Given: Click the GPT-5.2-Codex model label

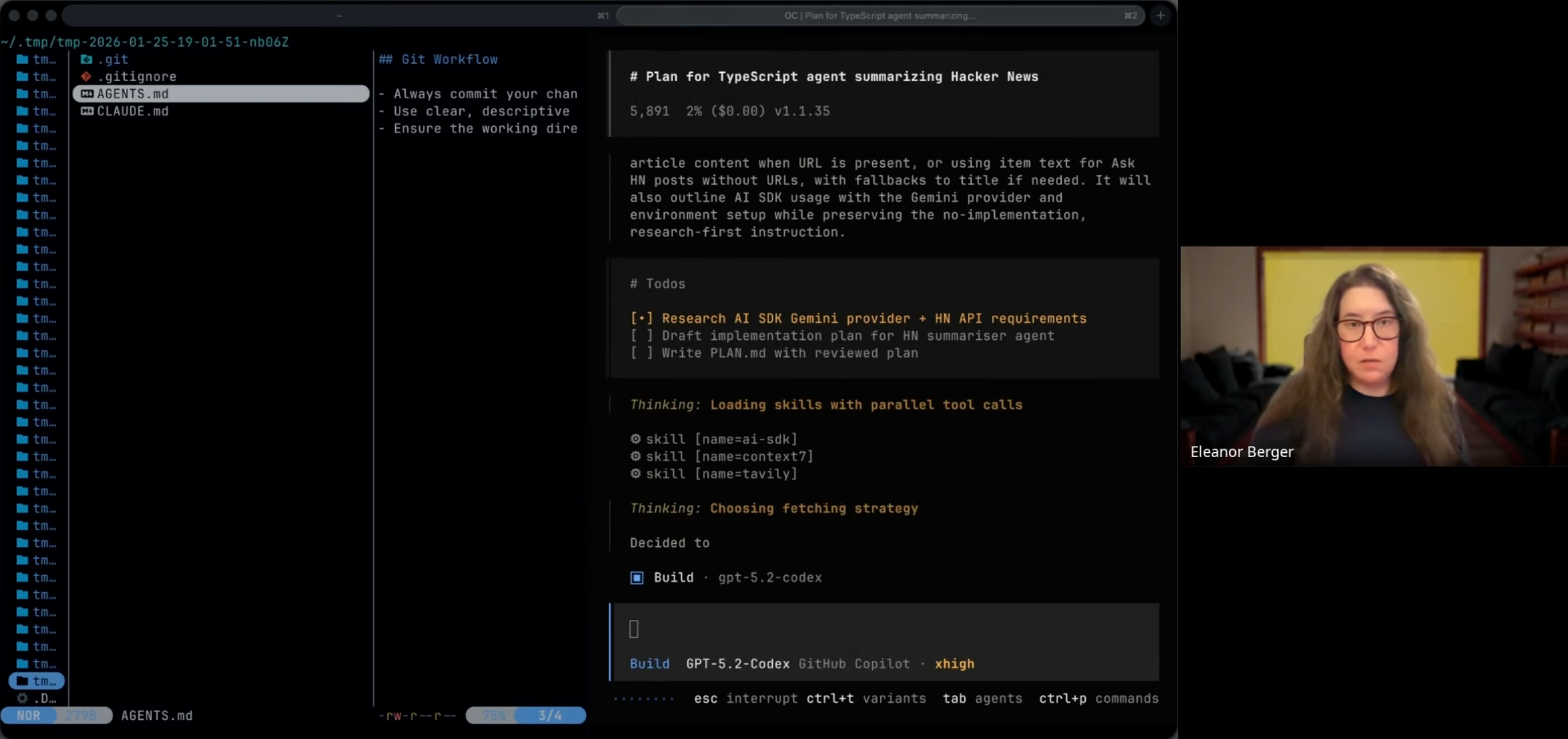Looking at the screenshot, I should (x=737, y=663).
